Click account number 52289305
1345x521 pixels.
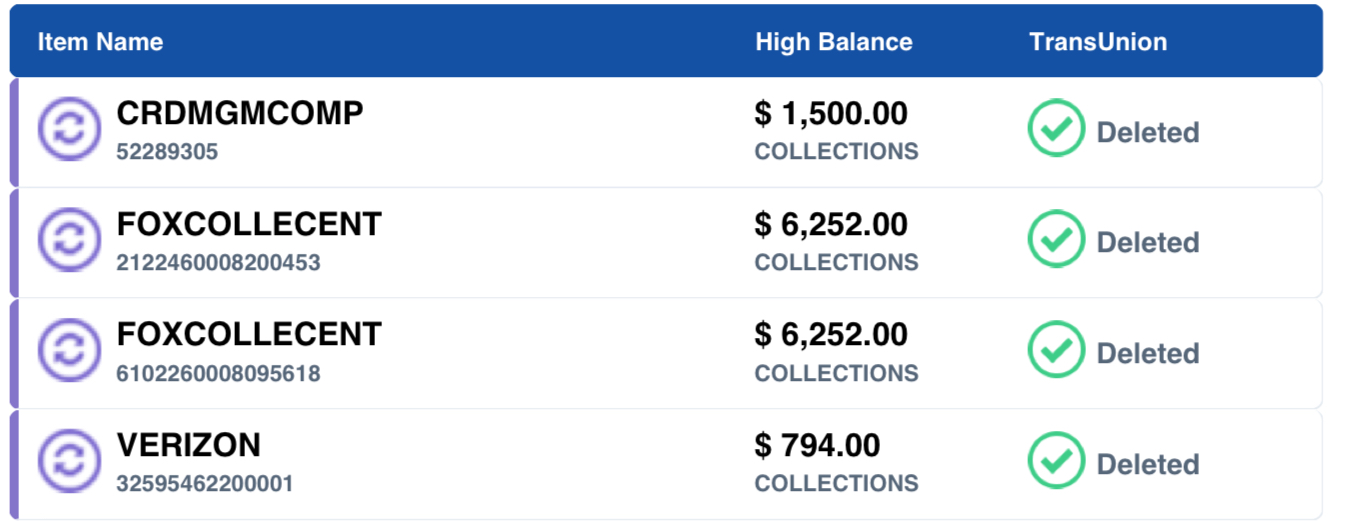coord(167,153)
